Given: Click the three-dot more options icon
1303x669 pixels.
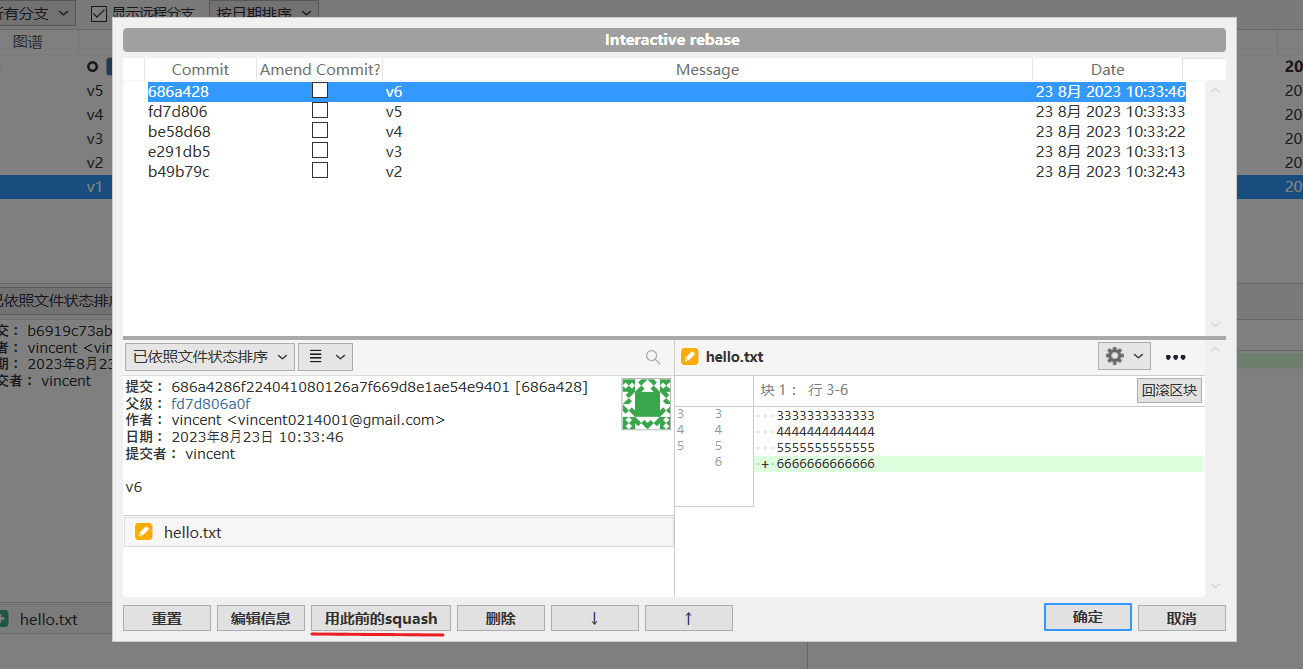Looking at the screenshot, I should (x=1176, y=357).
